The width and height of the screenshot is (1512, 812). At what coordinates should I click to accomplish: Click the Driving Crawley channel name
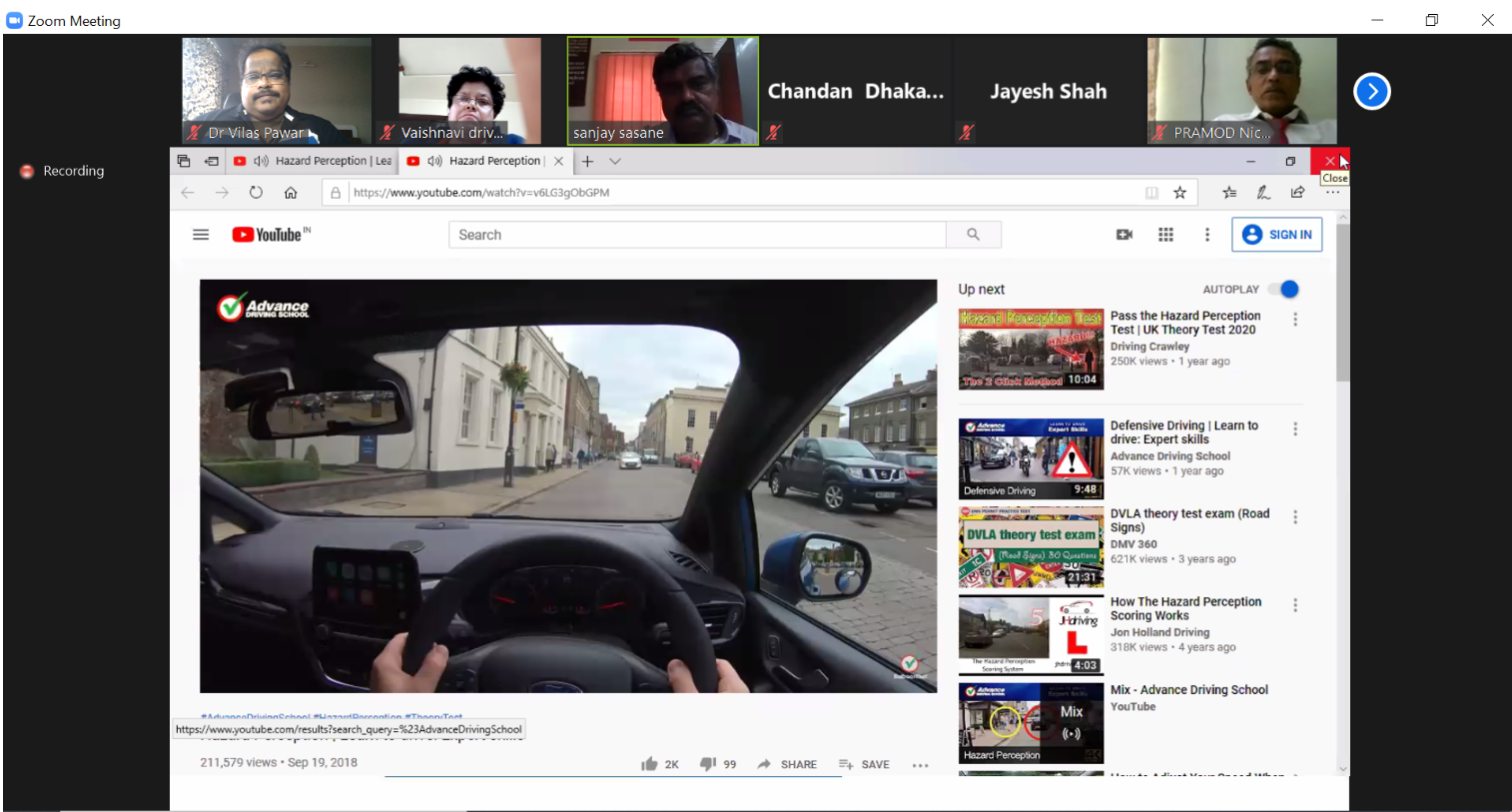pyautogui.click(x=1149, y=347)
